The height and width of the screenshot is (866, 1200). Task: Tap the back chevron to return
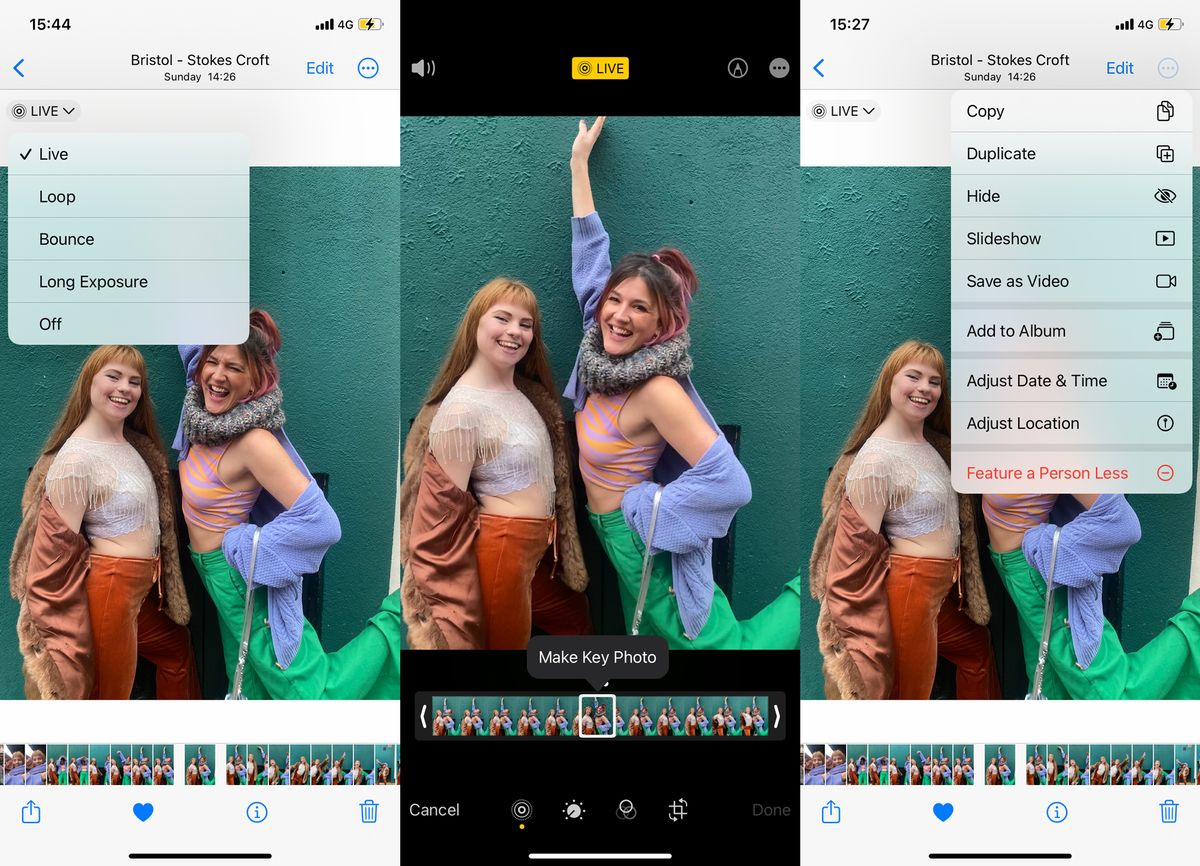click(20, 68)
